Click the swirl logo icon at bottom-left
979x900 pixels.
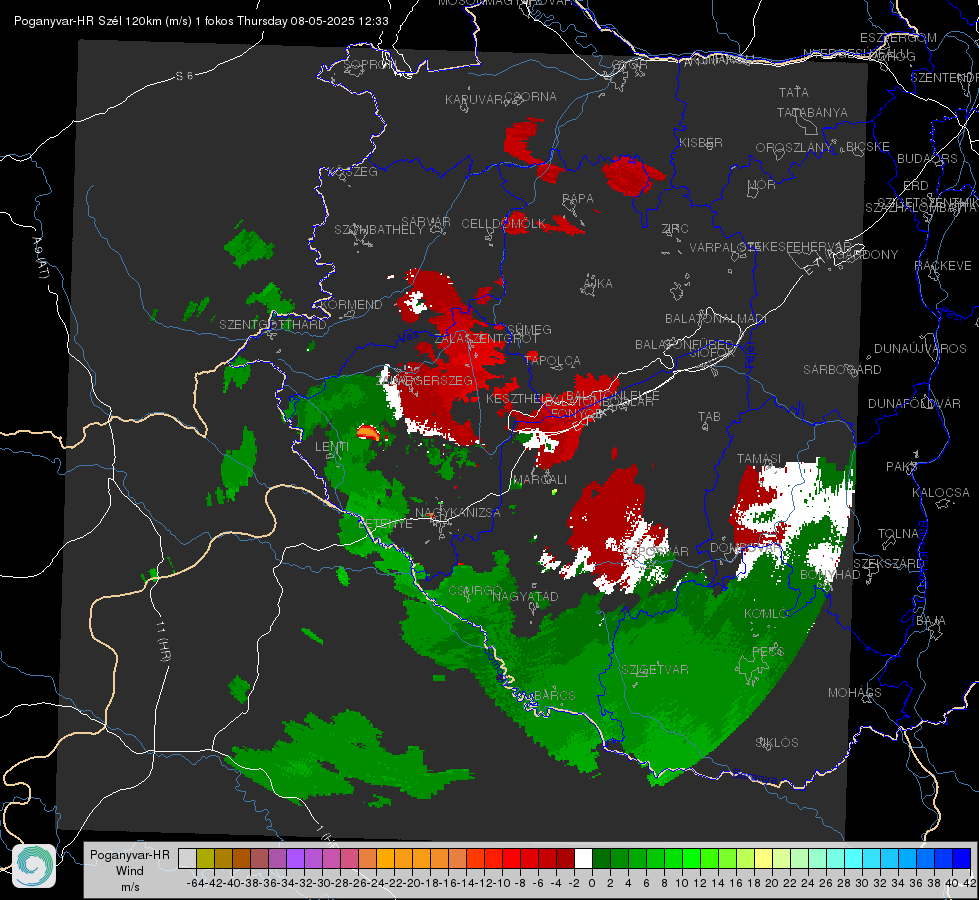[x=34, y=866]
